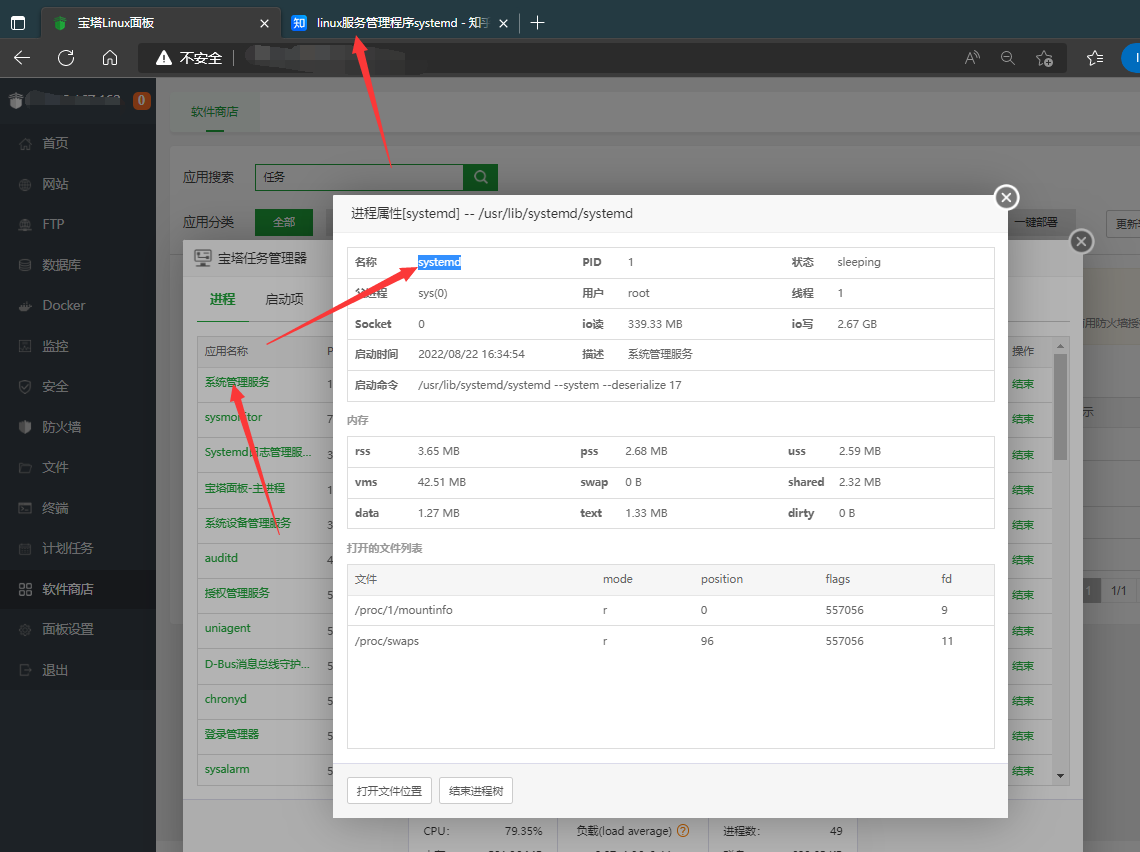
Task: Open FTP in the sidebar
Action: click(53, 224)
